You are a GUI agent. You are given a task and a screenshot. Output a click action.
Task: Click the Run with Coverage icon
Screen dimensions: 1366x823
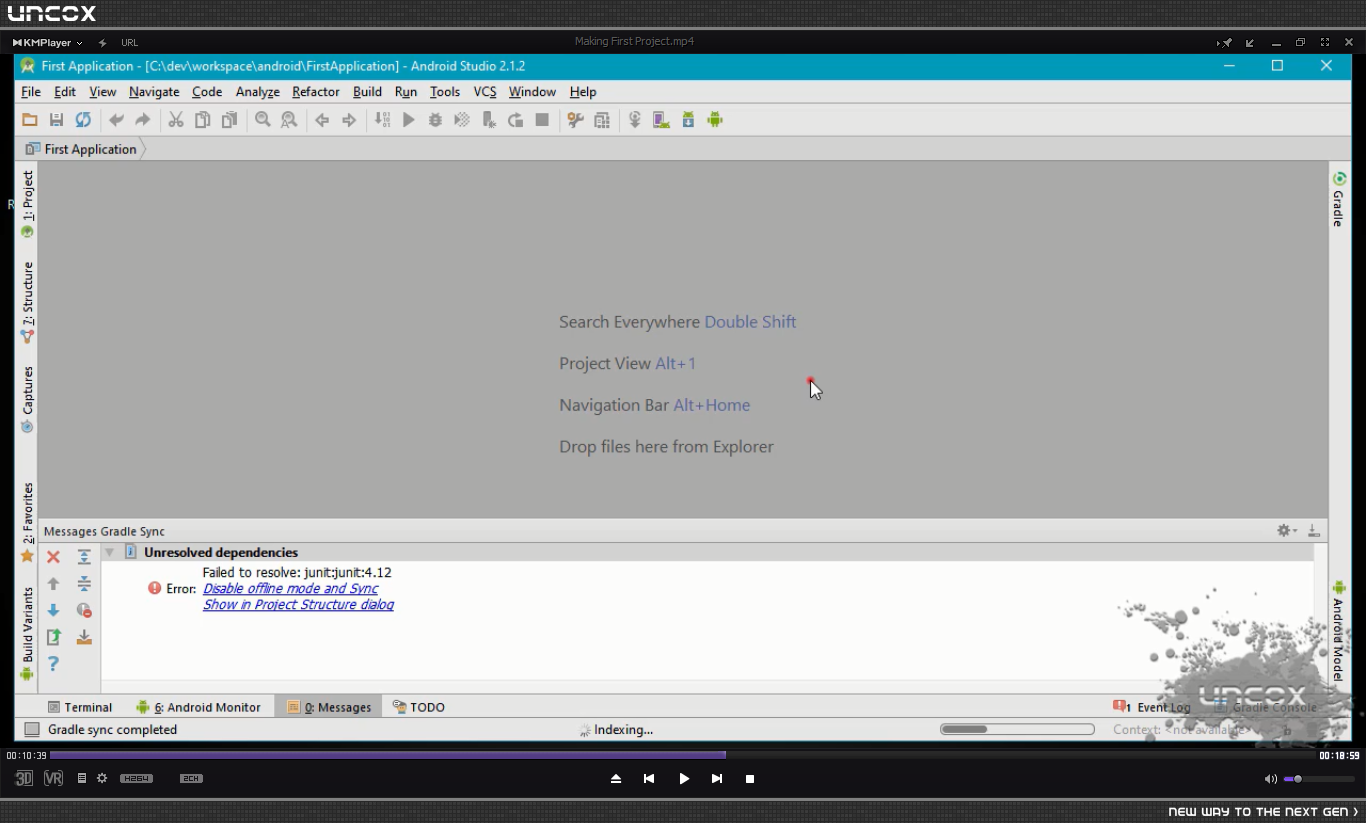462,120
